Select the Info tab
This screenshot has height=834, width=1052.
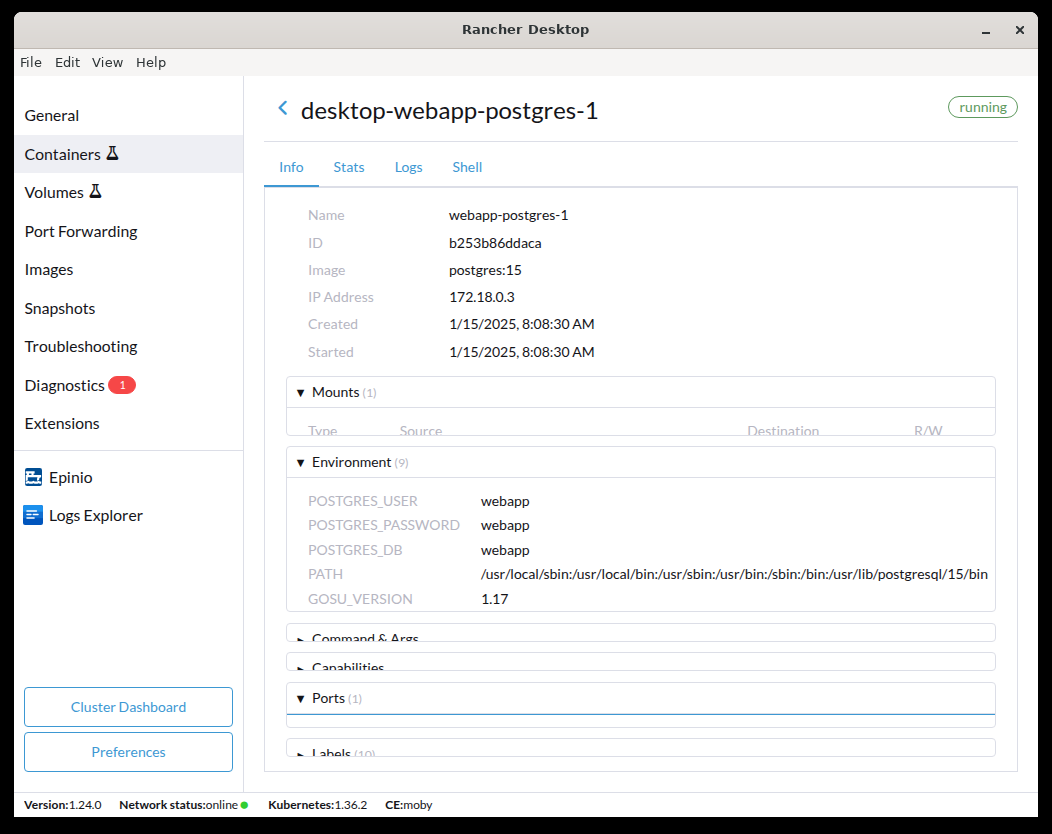pyautogui.click(x=291, y=167)
